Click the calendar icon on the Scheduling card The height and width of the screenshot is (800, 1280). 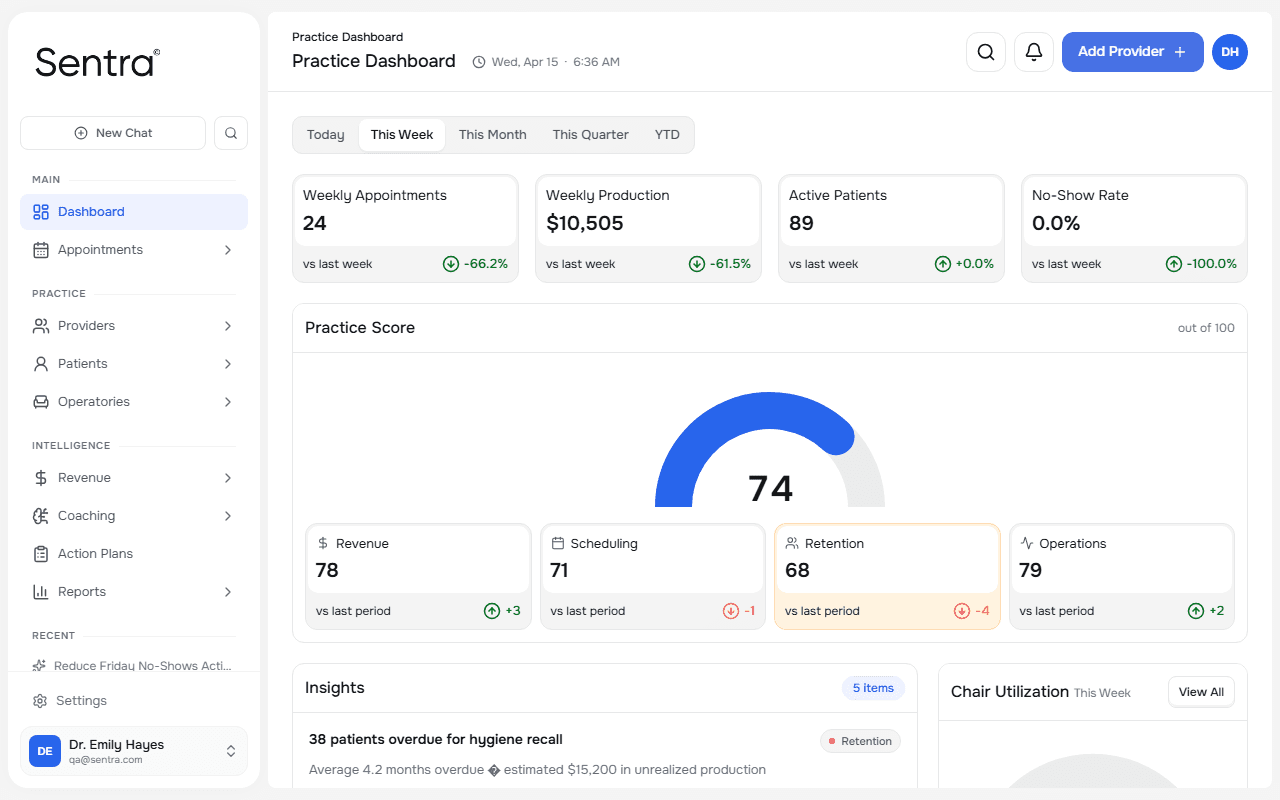point(558,543)
